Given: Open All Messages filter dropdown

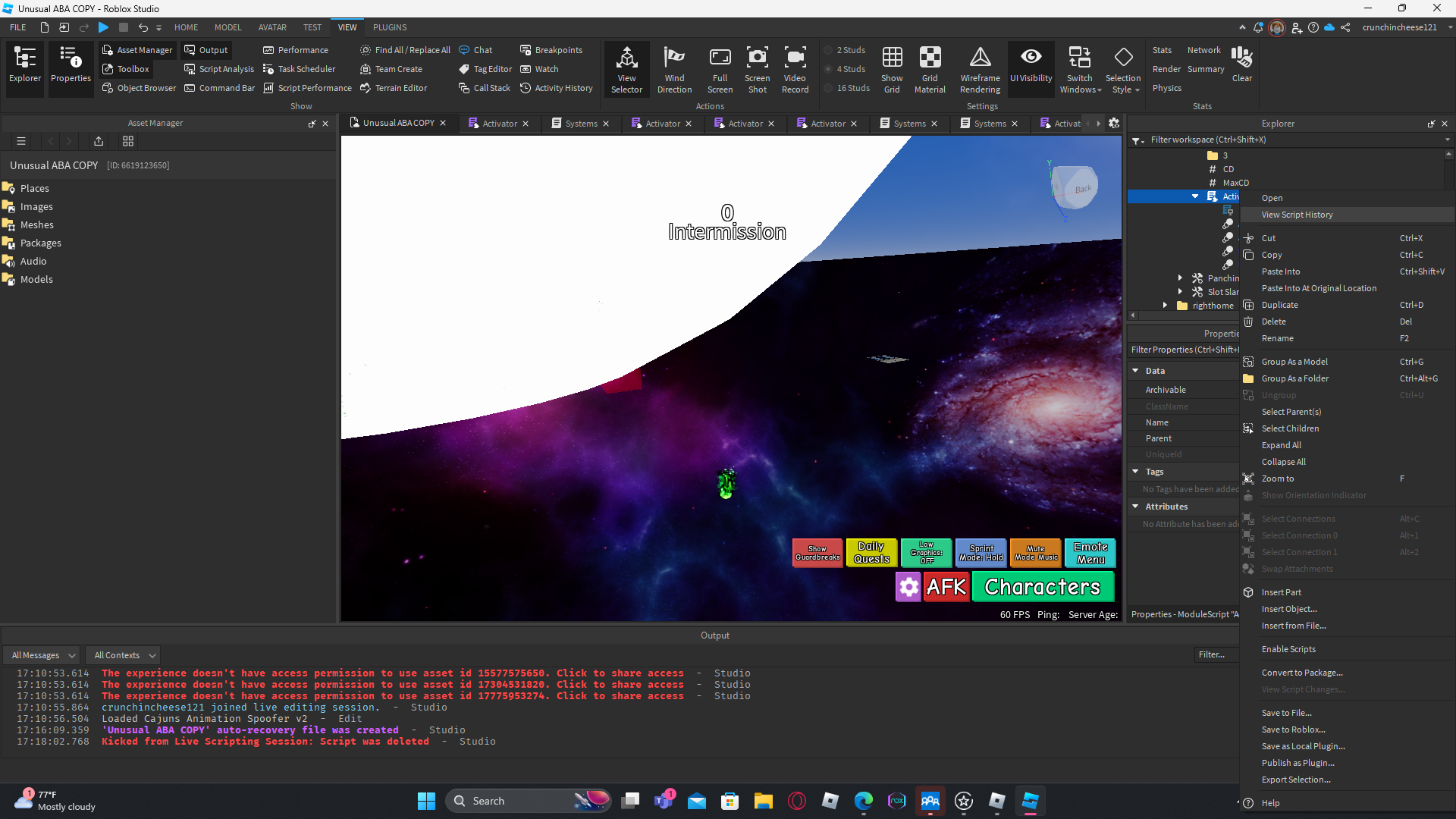Looking at the screenshot, I should pos(42,655).
